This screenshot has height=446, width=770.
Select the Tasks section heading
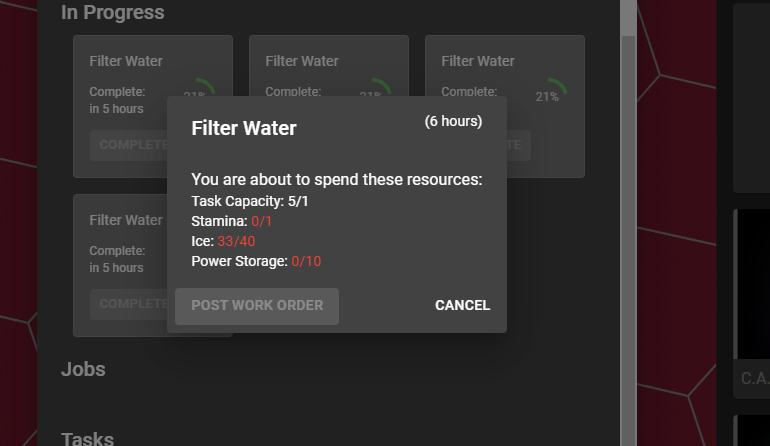coord(87,439)
